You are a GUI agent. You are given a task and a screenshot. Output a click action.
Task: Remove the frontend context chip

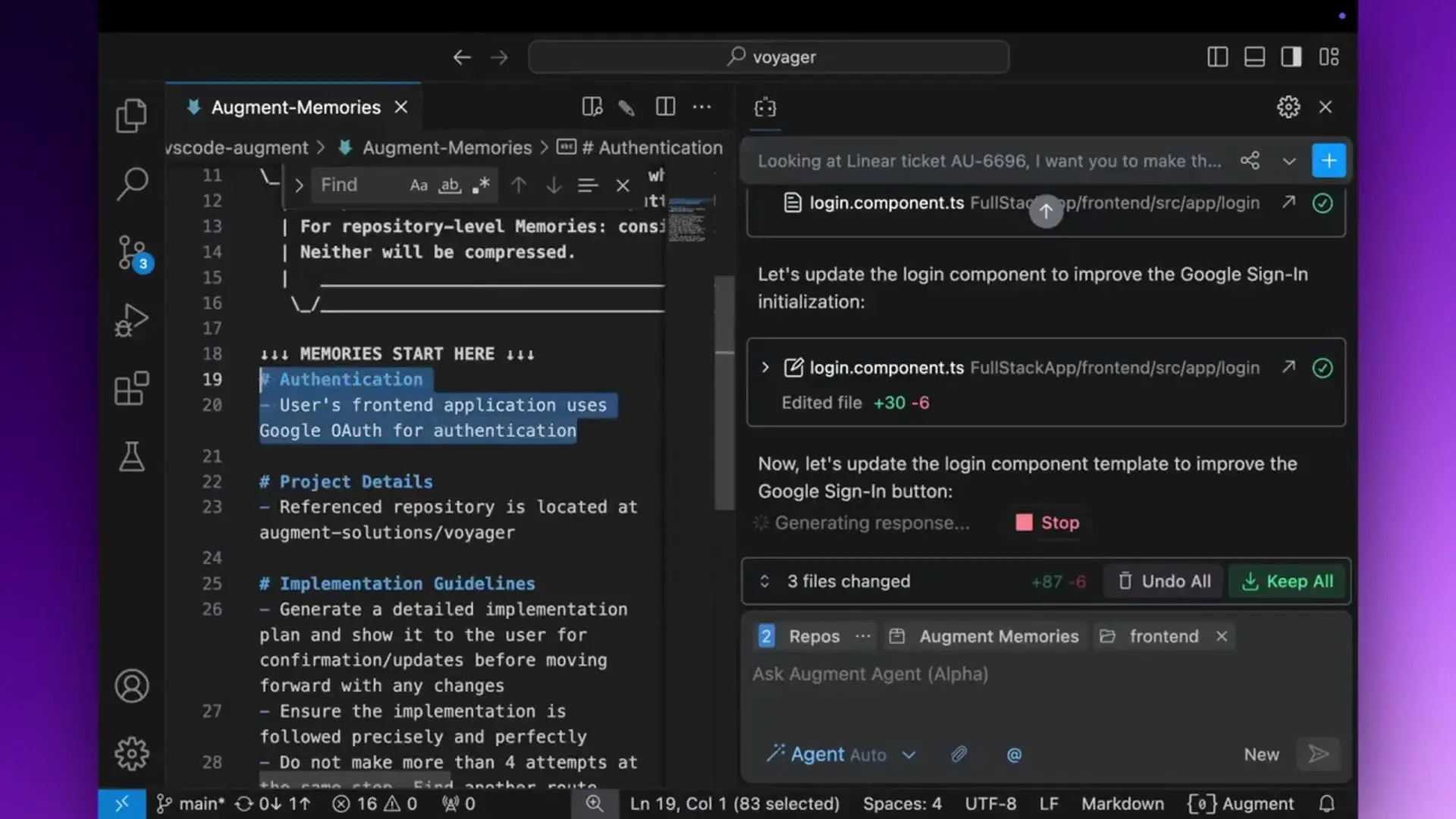coord(1222,636)
